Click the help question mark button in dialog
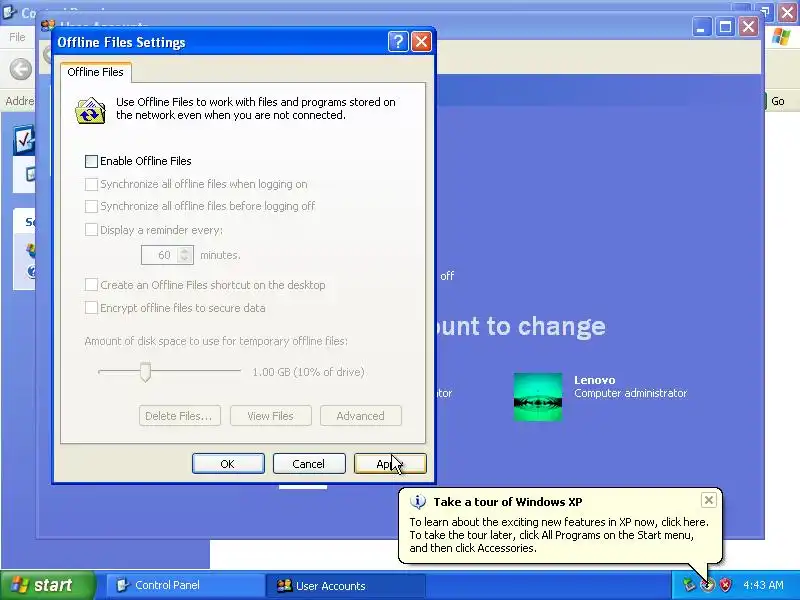The image size is (800, 600). click(x=398, y=42)
